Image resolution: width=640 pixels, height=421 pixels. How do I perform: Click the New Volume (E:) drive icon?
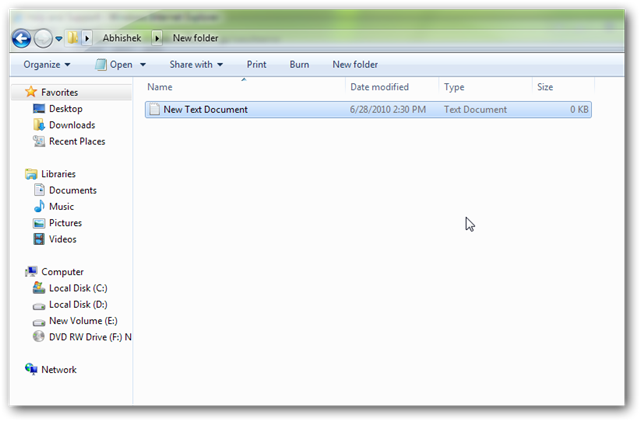coord(39,322)
